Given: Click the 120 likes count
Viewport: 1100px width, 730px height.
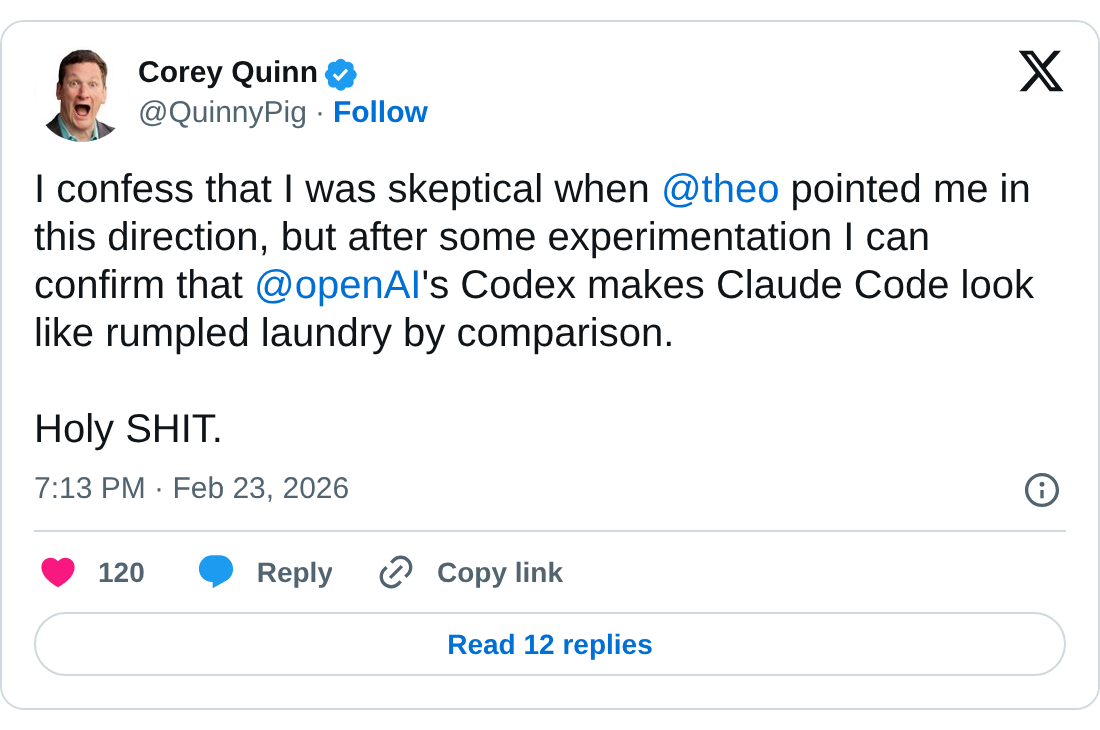Looking at the screenshot, I should pos(121,573).
